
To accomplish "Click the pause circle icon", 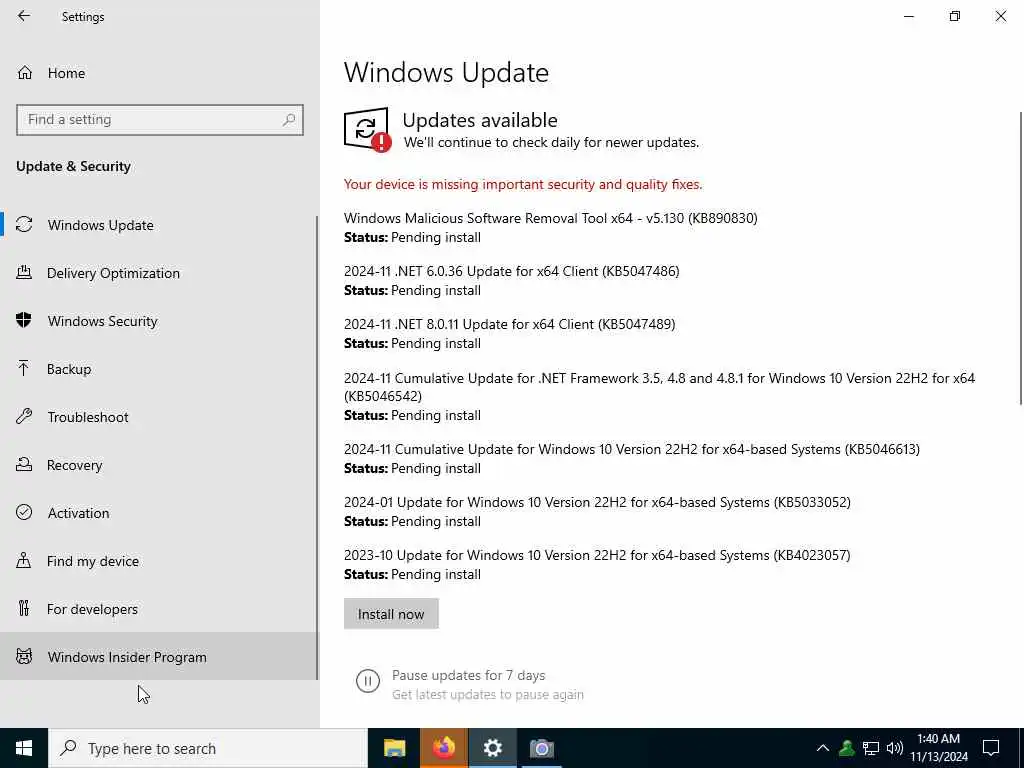I will coord(368,681).
